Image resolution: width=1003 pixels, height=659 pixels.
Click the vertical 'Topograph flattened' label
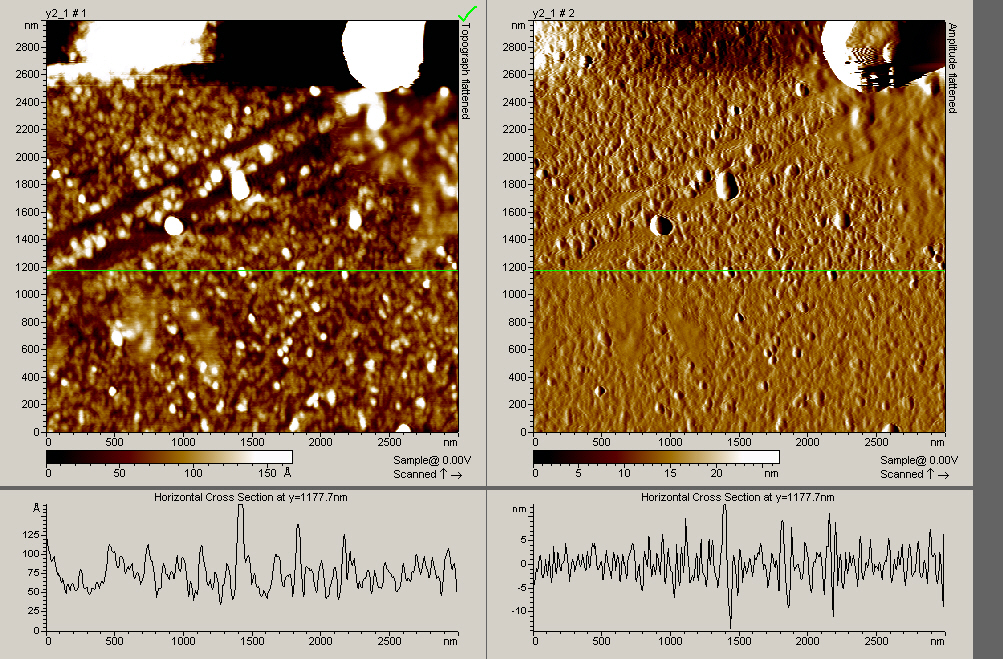[465, 72]
